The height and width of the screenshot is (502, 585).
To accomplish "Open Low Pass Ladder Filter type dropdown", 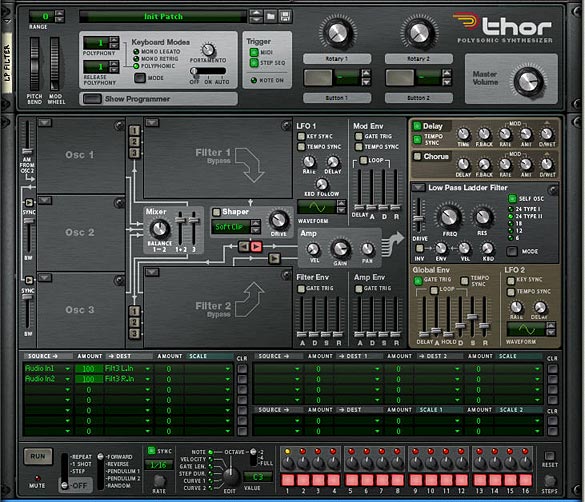I will 418,187.
